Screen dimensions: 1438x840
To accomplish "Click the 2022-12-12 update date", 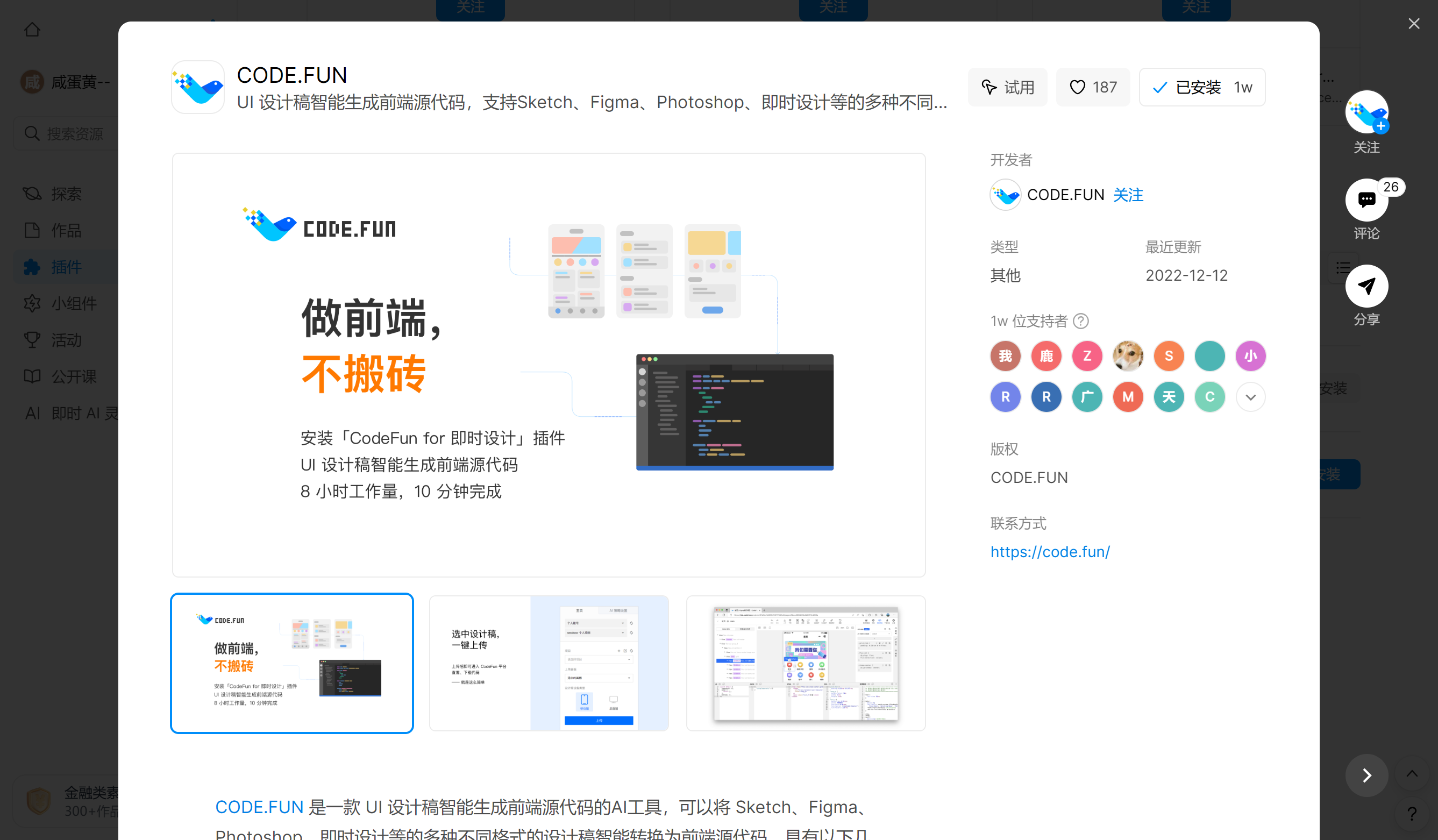I will pos(1186,275).
